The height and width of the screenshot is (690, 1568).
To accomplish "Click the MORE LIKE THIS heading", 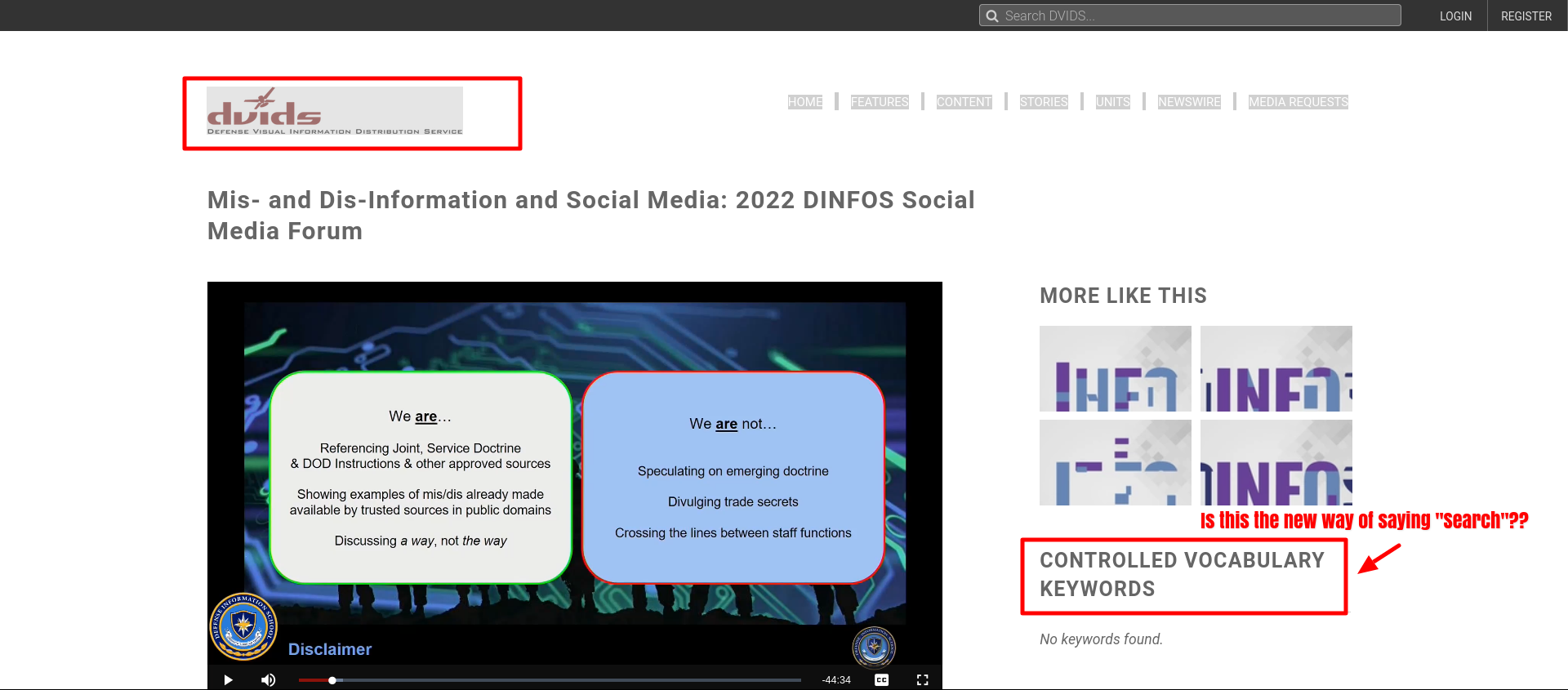I will point(1123,296).
